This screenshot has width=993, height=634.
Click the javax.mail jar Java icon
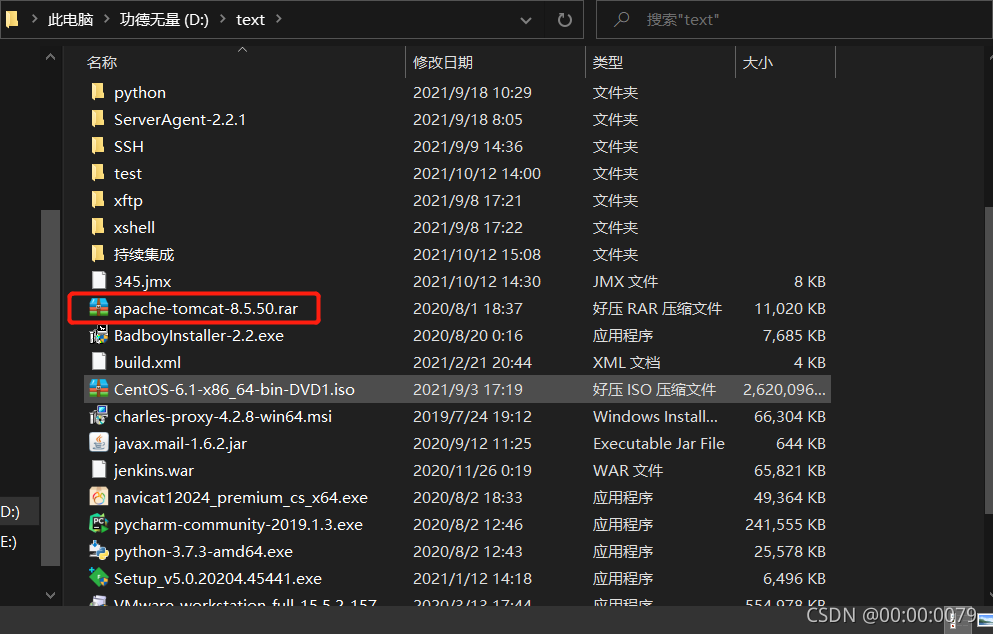pos(99,443)
